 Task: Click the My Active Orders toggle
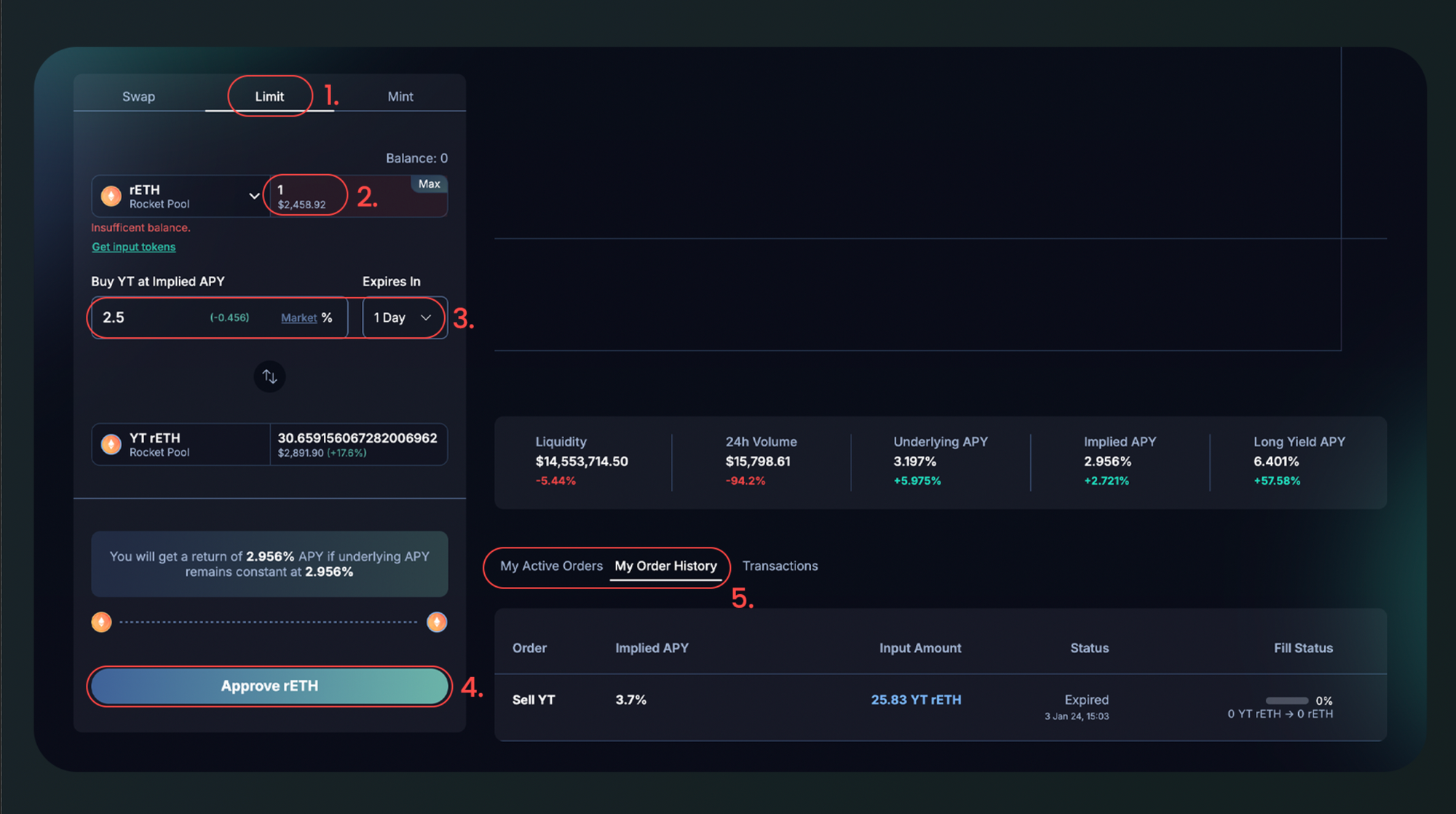[551, 566]
